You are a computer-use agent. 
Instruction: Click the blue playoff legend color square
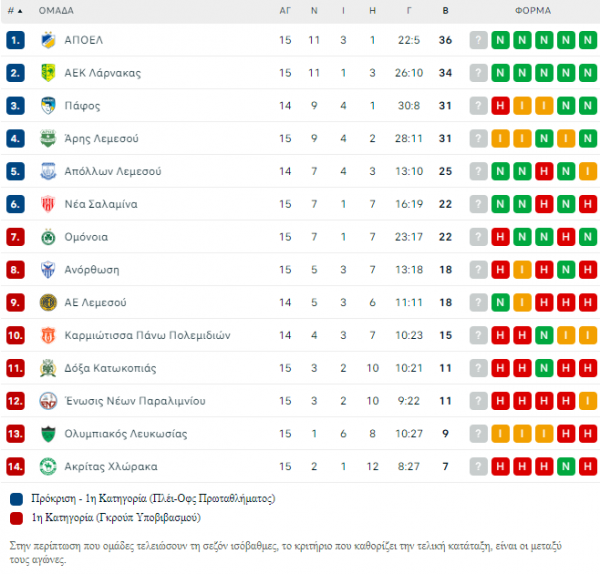point(16,499)
